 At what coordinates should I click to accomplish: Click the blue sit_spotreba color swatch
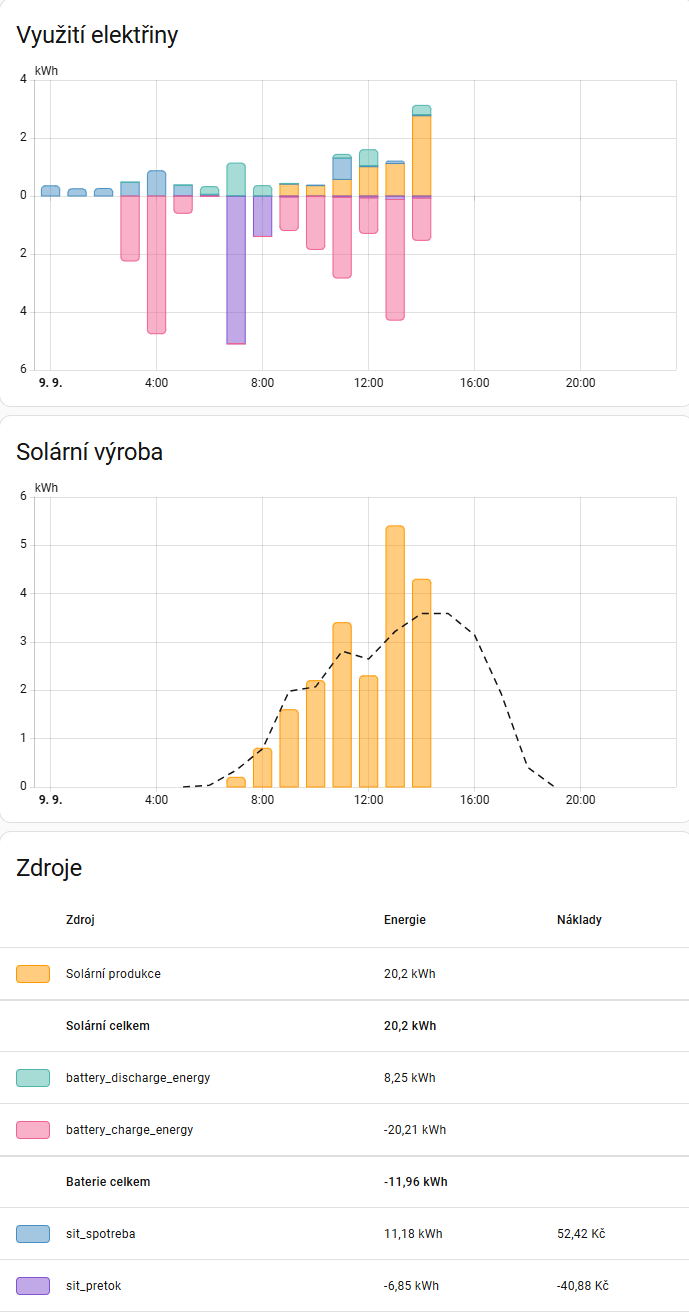[33, 1234]
